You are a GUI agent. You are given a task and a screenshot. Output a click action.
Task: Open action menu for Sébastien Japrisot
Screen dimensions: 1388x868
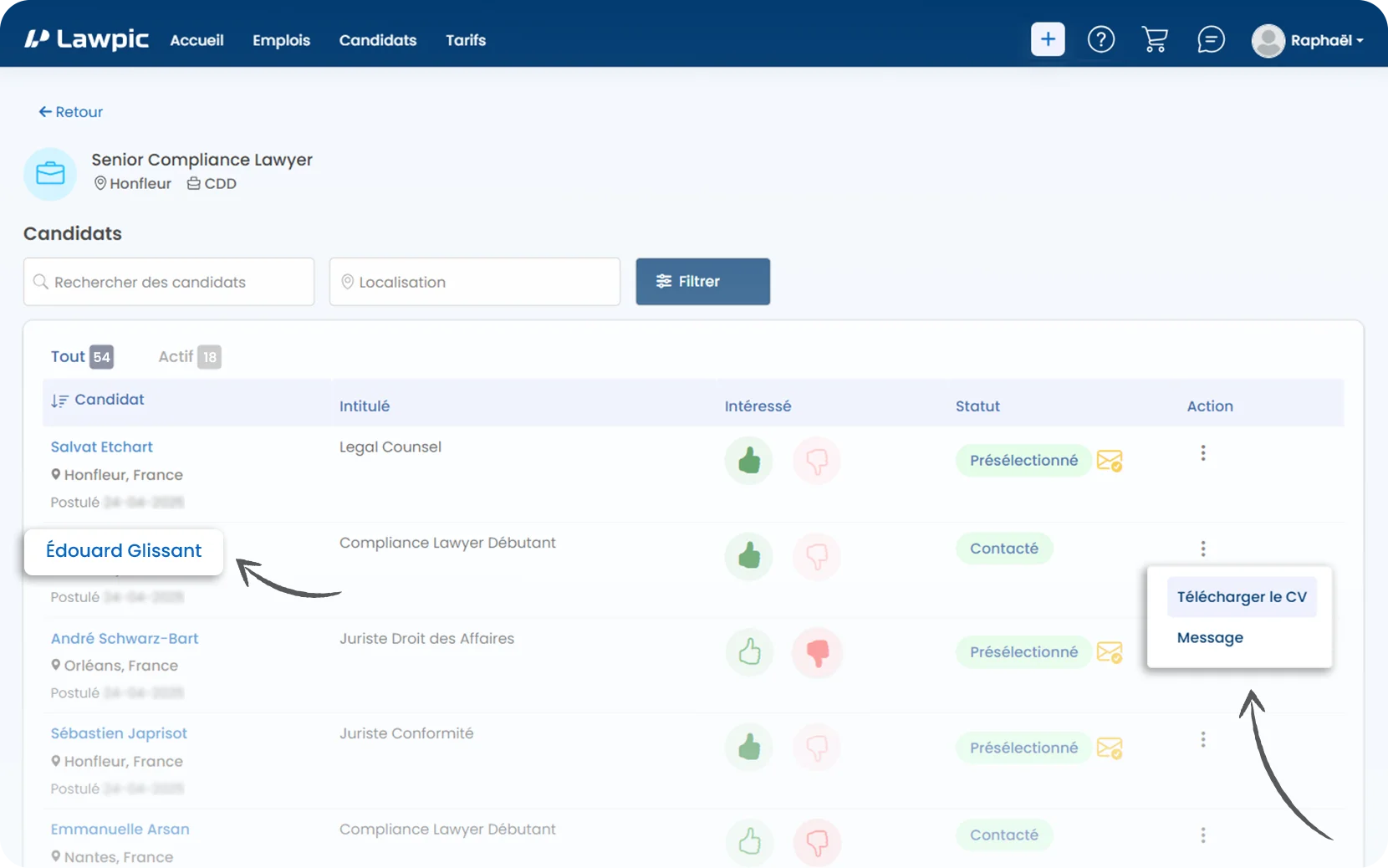click(1203, 740)
